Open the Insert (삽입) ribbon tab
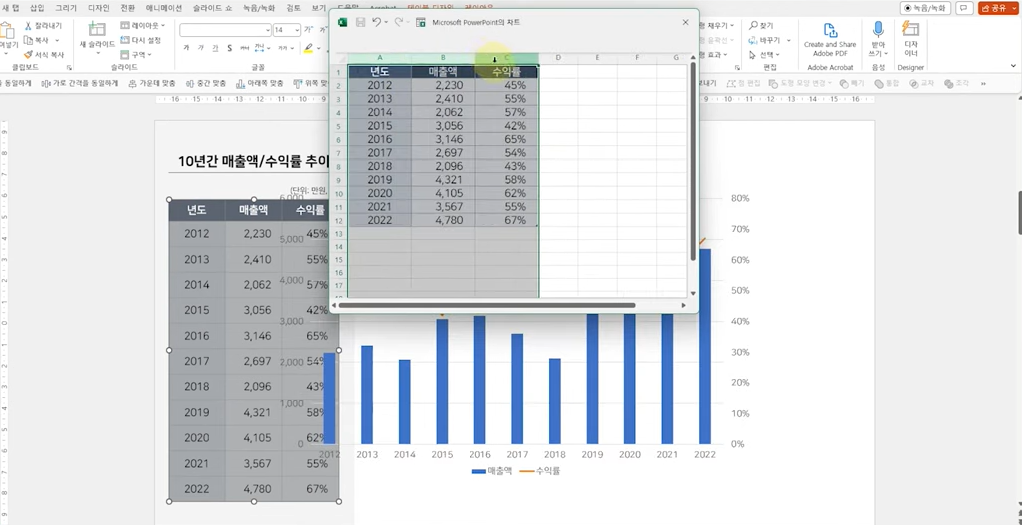Image resolution: width=1022 pixels, height=525 pixels. coord(37,8)
